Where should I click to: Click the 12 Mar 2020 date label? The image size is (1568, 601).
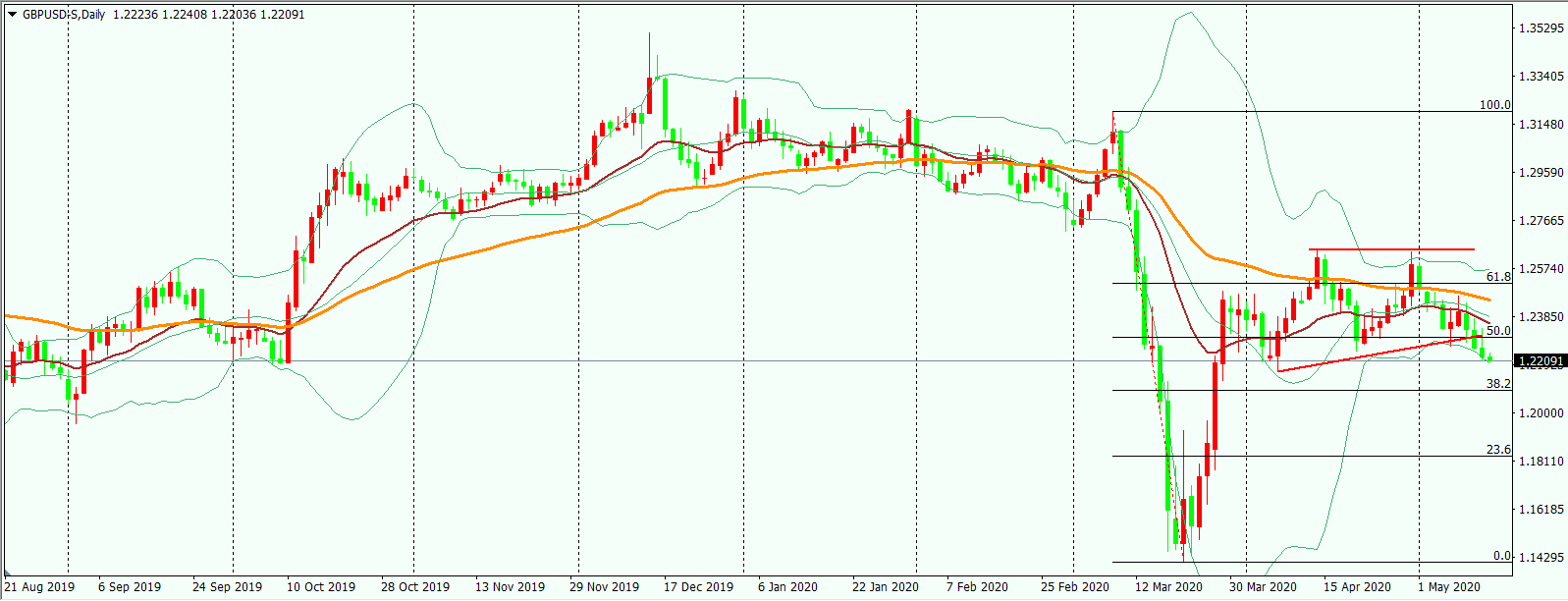[1168, 587]
